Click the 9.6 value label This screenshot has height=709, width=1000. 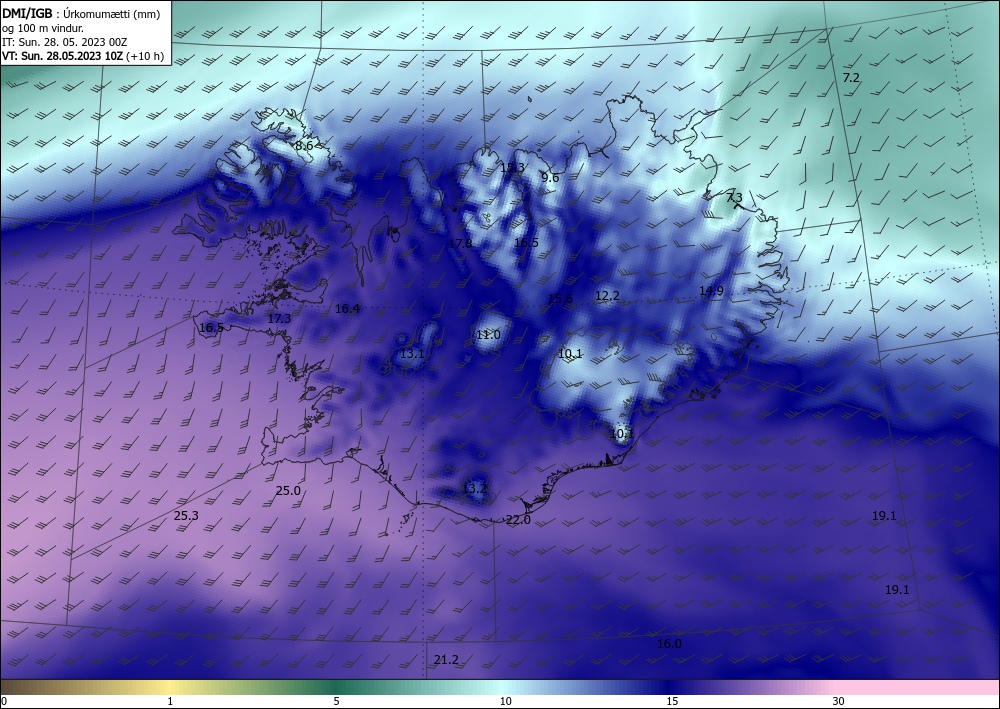550,178
